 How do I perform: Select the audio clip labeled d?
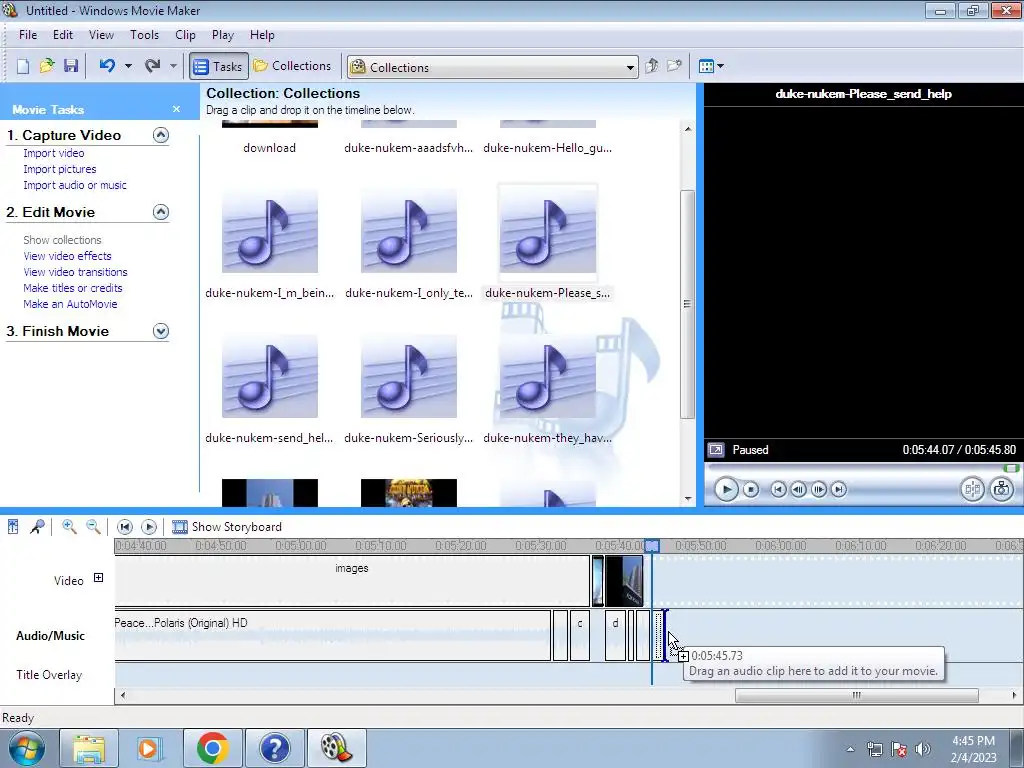[x=615, y=635]
